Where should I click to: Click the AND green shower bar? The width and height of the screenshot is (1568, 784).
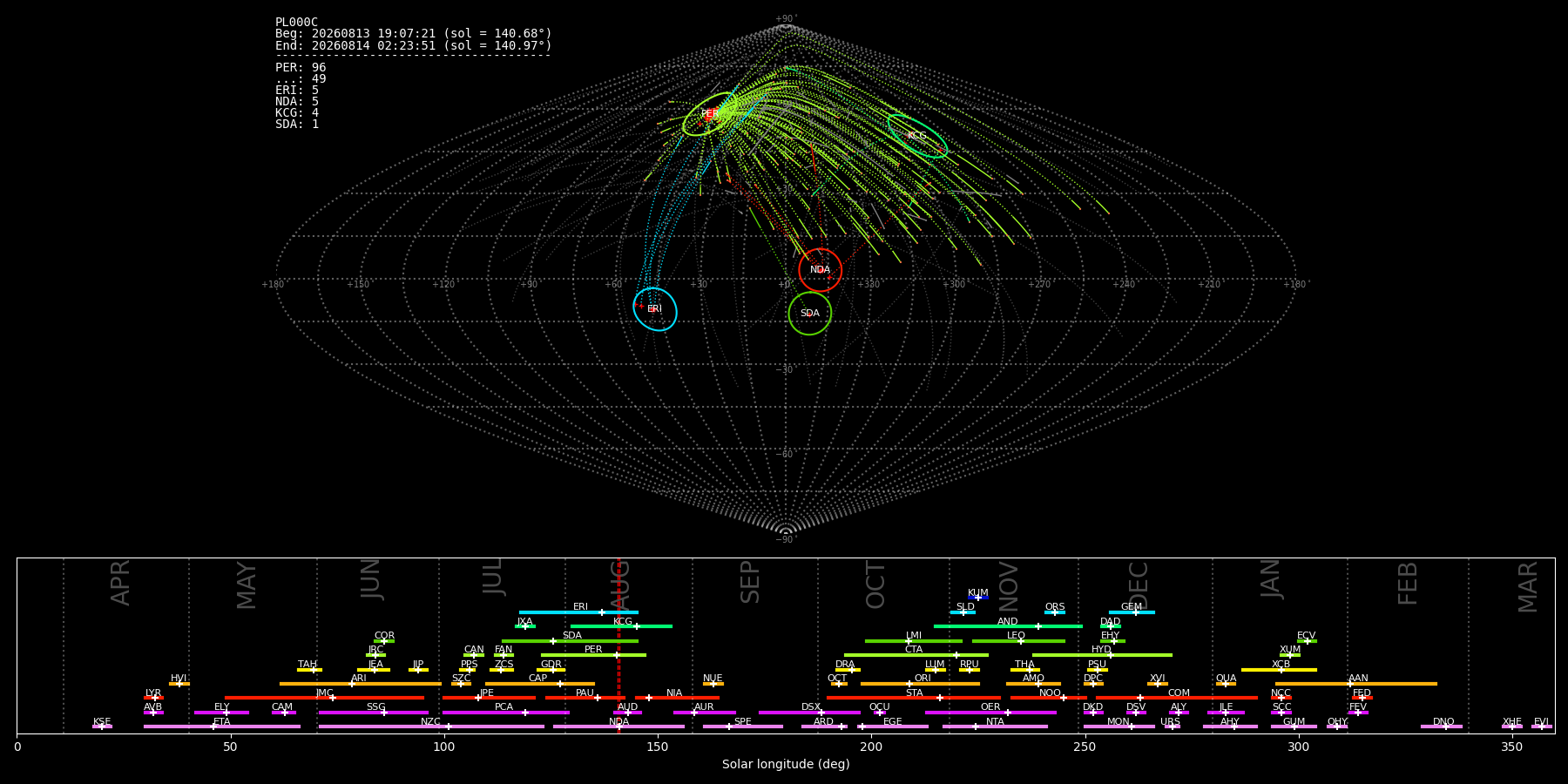point(1008,626)
